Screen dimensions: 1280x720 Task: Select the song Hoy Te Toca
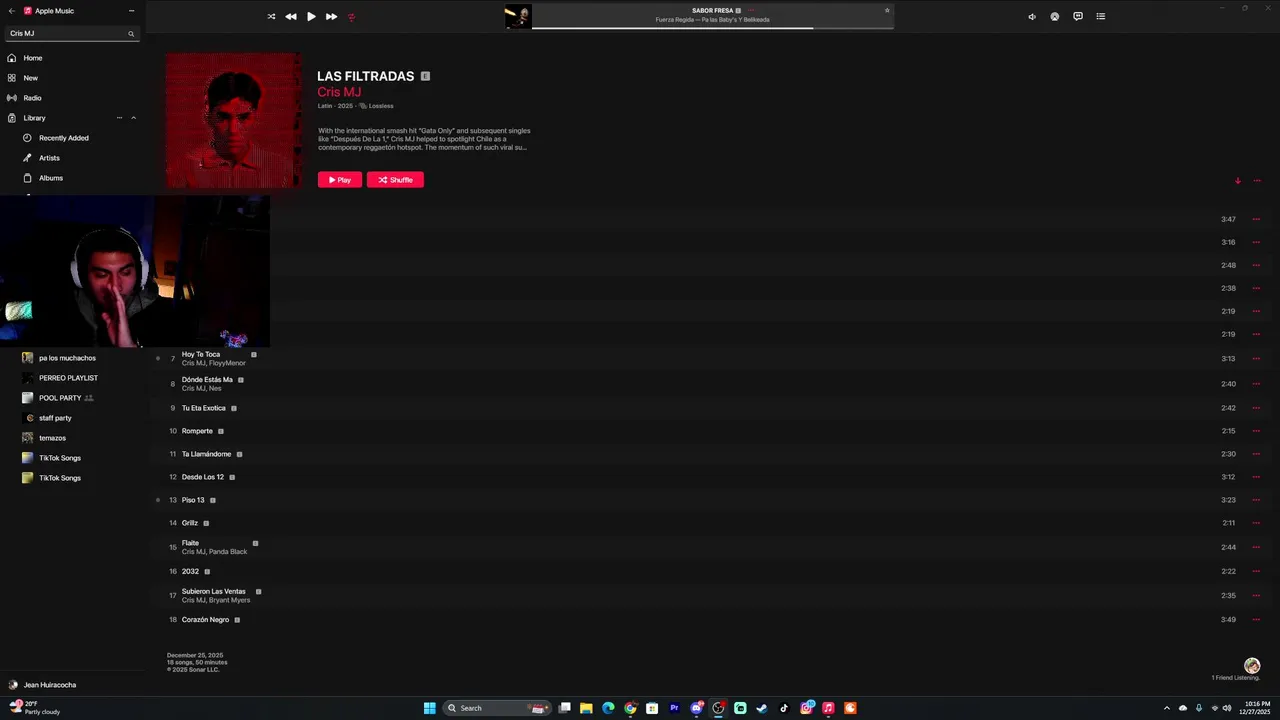point(201,354)
